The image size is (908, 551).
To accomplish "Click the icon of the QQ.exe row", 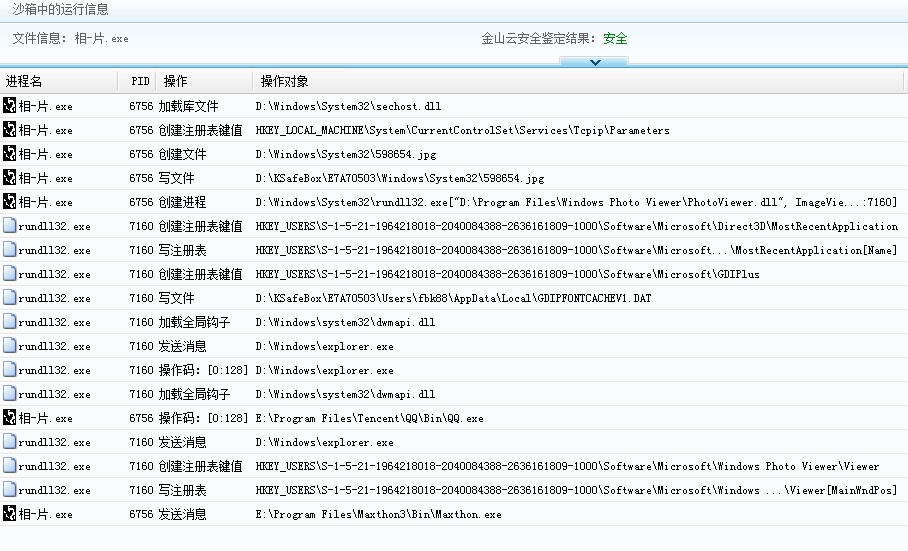I will 9,417.
